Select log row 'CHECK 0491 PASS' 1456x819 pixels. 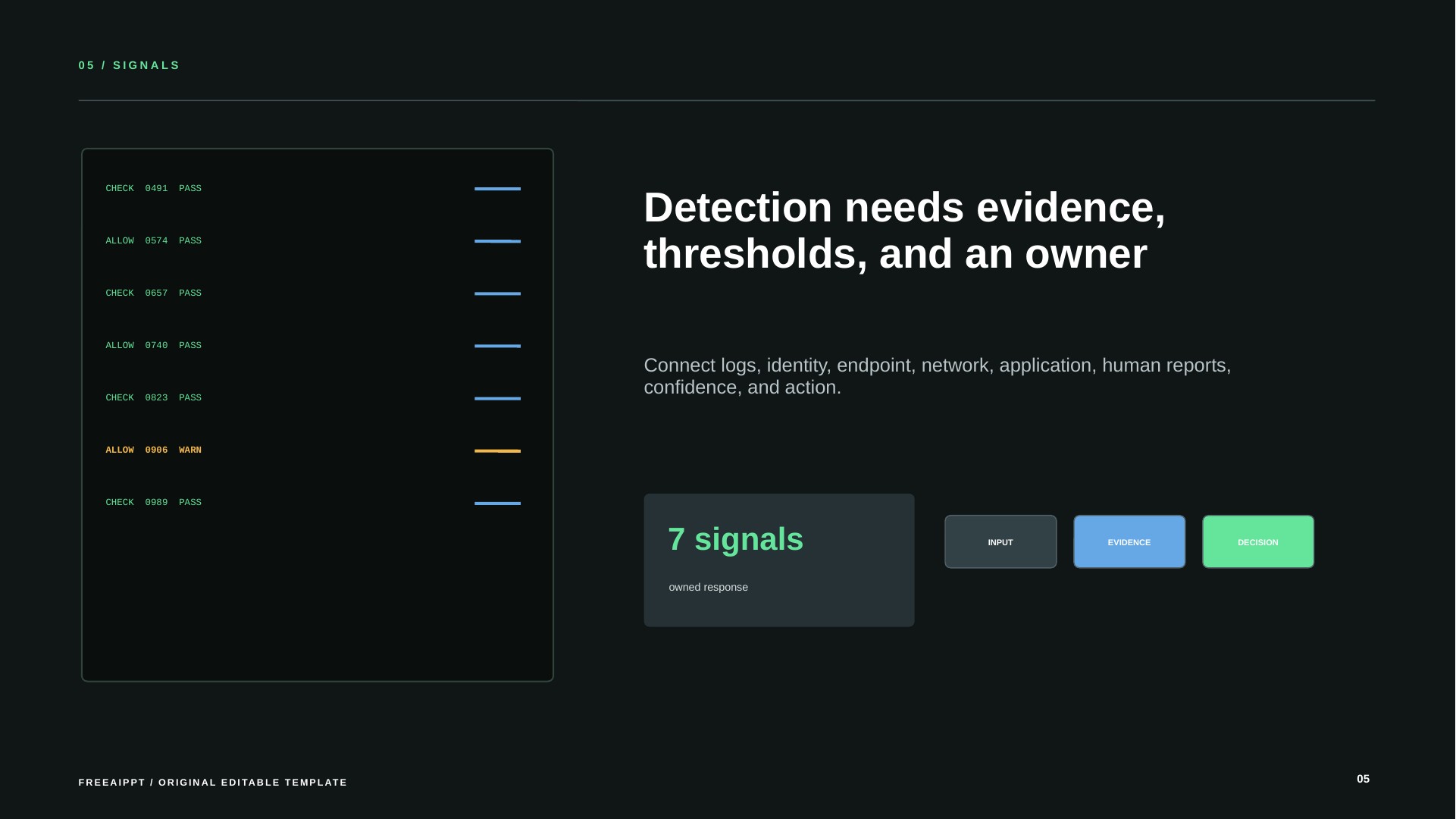pyautogui.click(x=153, y=188)
